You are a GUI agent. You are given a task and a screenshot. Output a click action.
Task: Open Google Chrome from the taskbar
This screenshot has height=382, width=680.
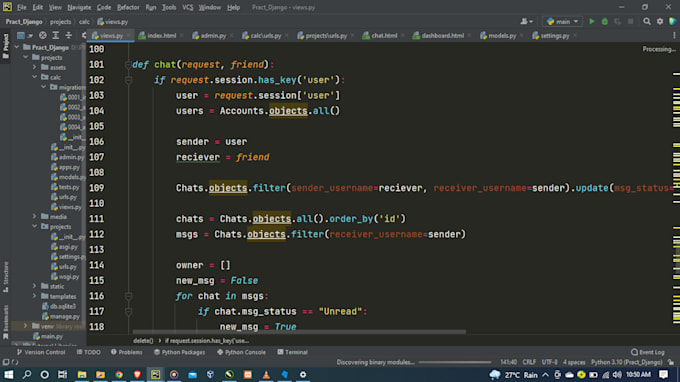point(119,375)
